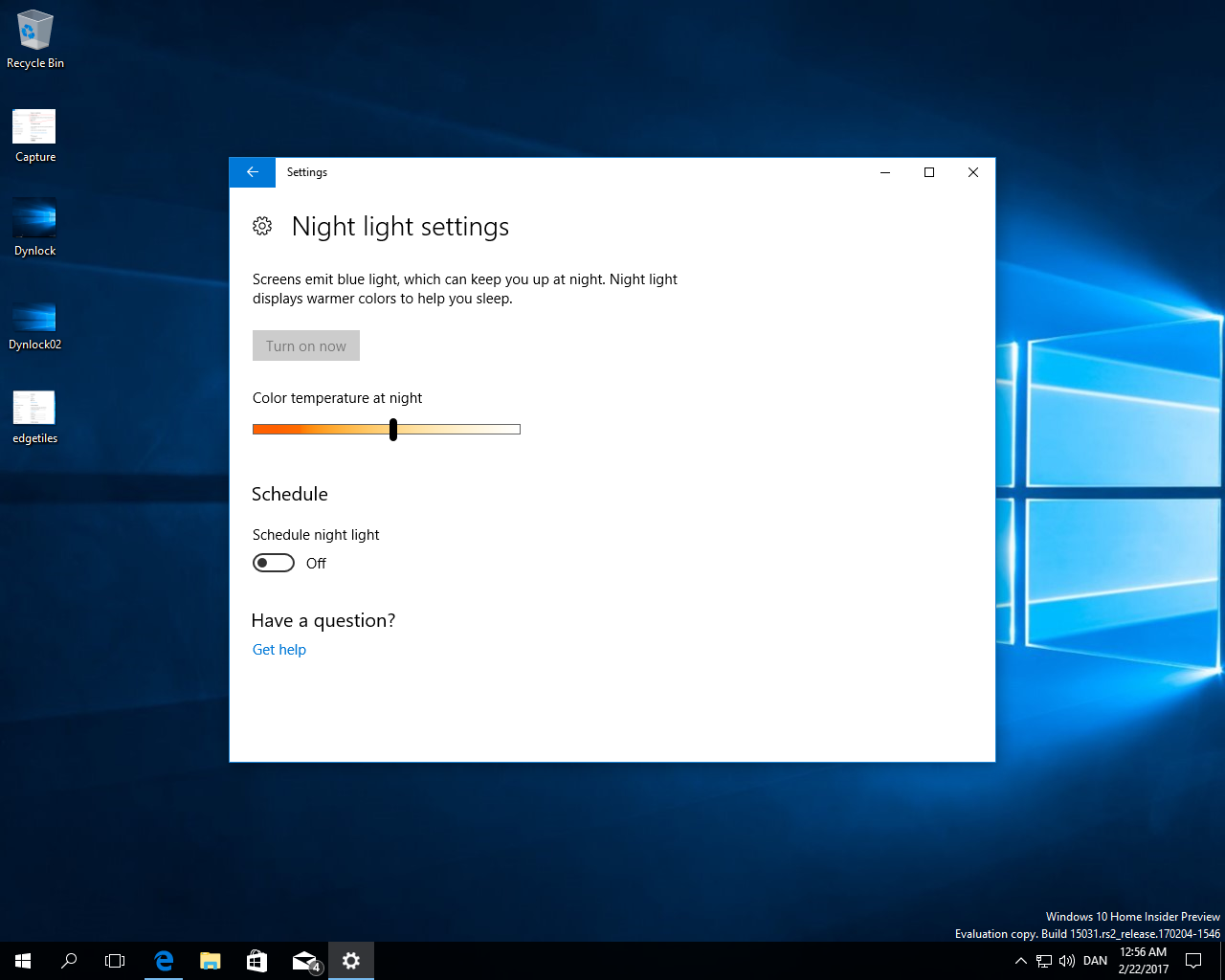This screenshot has width=1225, height=980.
Task: Adjust the color temperature slider
Action: (392, 429)
